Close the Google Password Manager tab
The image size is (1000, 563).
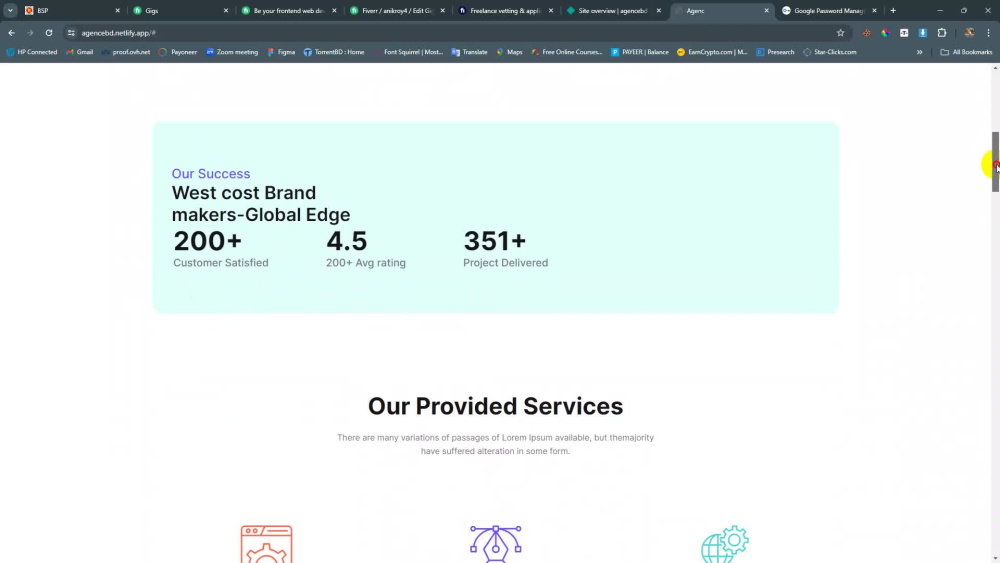874,10
